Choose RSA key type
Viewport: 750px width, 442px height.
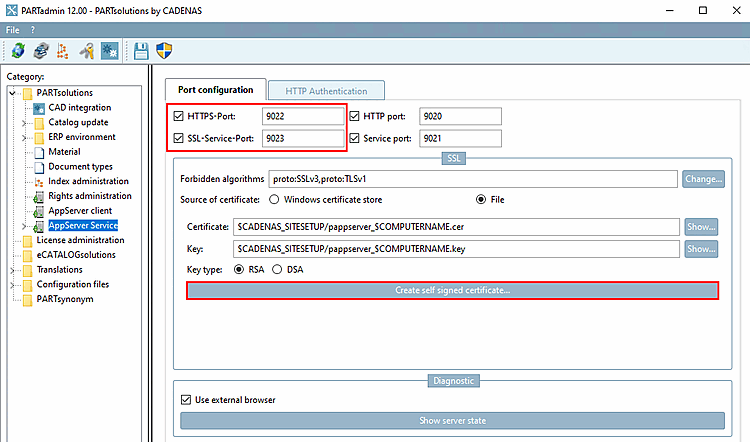point(239,269)
